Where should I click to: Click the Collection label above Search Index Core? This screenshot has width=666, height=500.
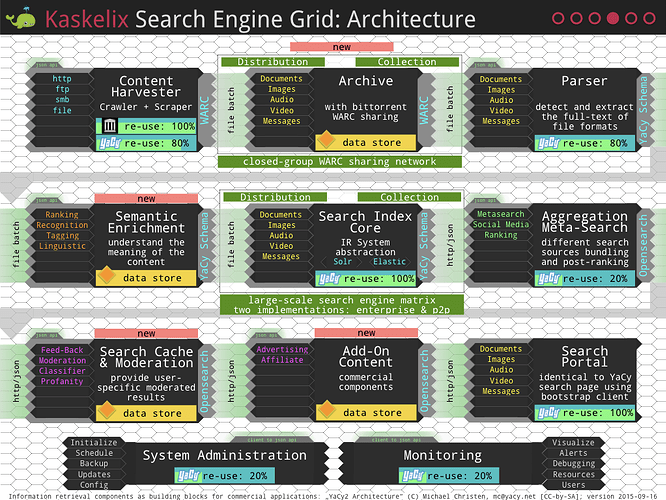[x=409, y=197]
